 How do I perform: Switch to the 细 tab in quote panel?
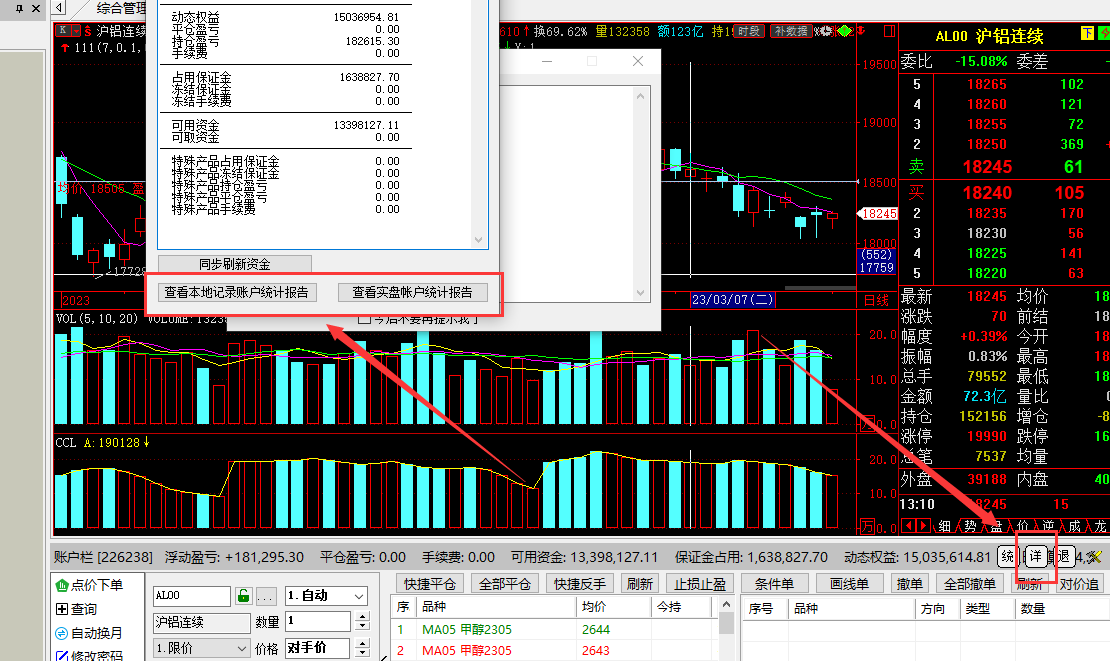[x=945, y=526]
